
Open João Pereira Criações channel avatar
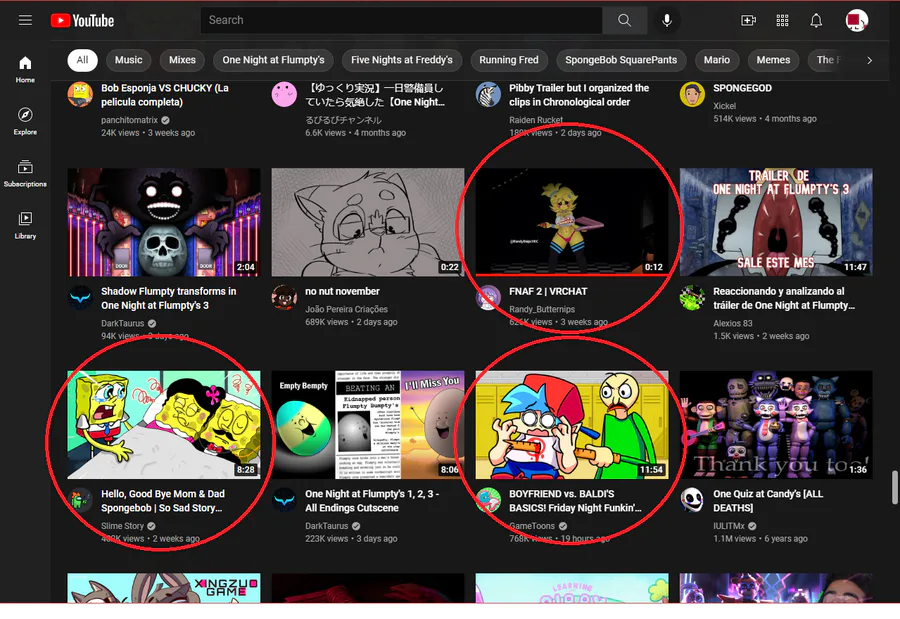284,297
